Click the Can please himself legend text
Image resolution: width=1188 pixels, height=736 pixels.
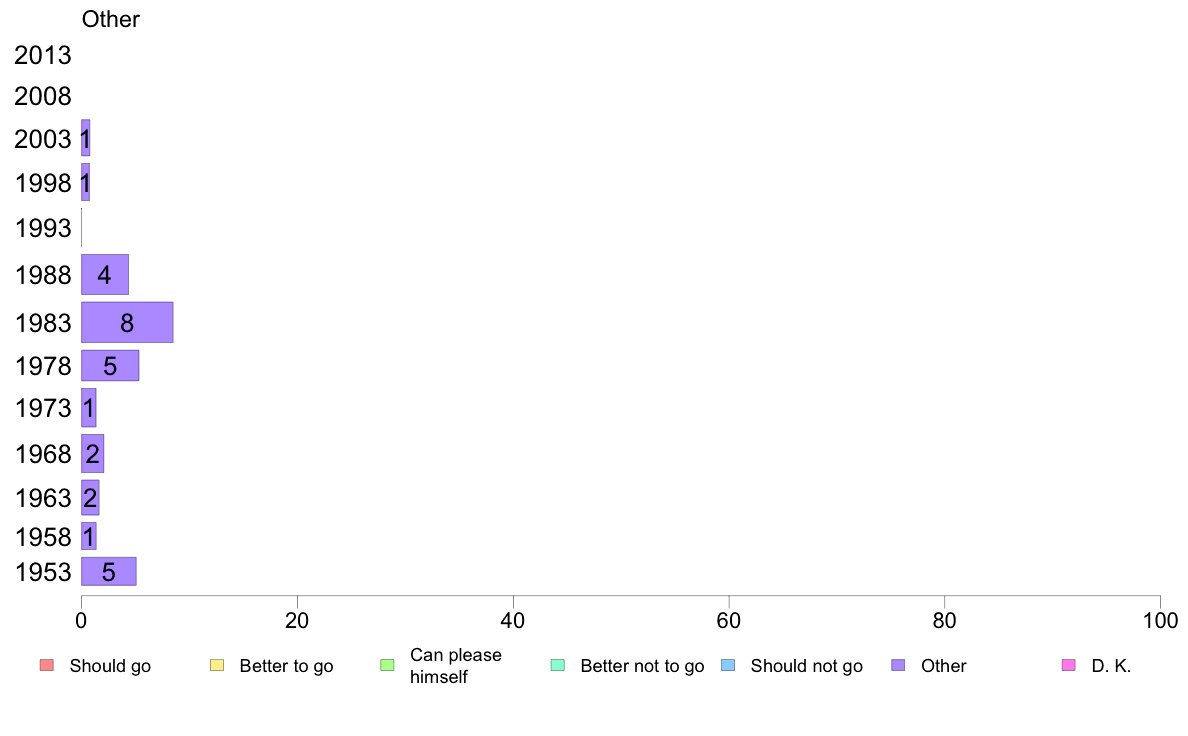coord(456,666)
